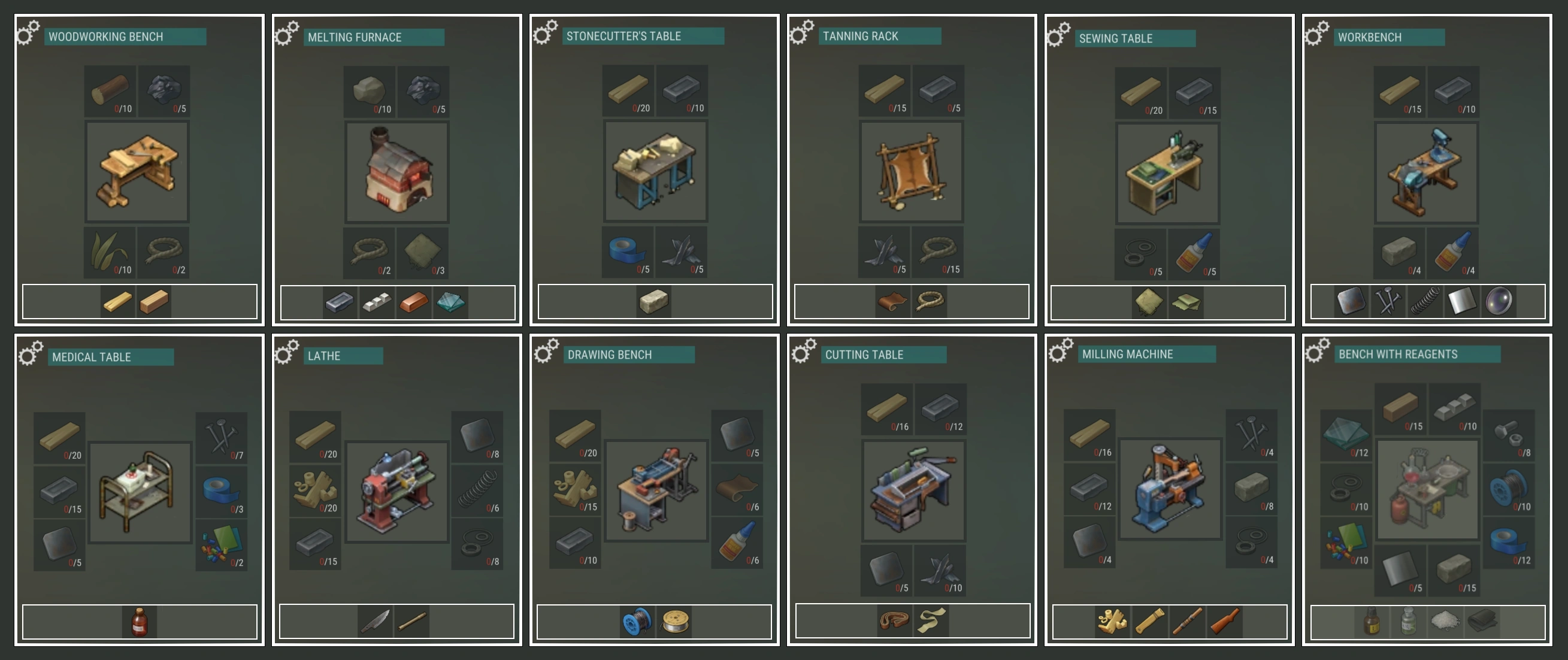Select the Milling Machine image
Screen dimensions: 1568x660
[1170, 489]
